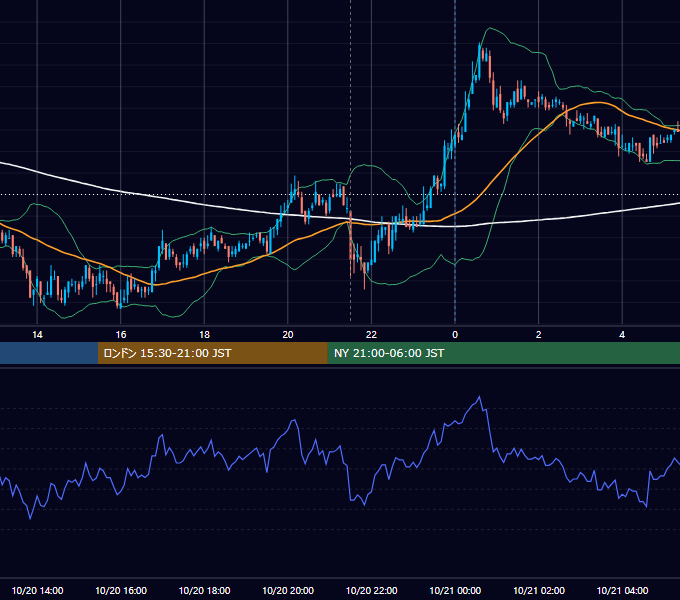Screen dimensions: 680x600
Task: Click the 10/21 04:00 time label
Action: tap(622, 590)
